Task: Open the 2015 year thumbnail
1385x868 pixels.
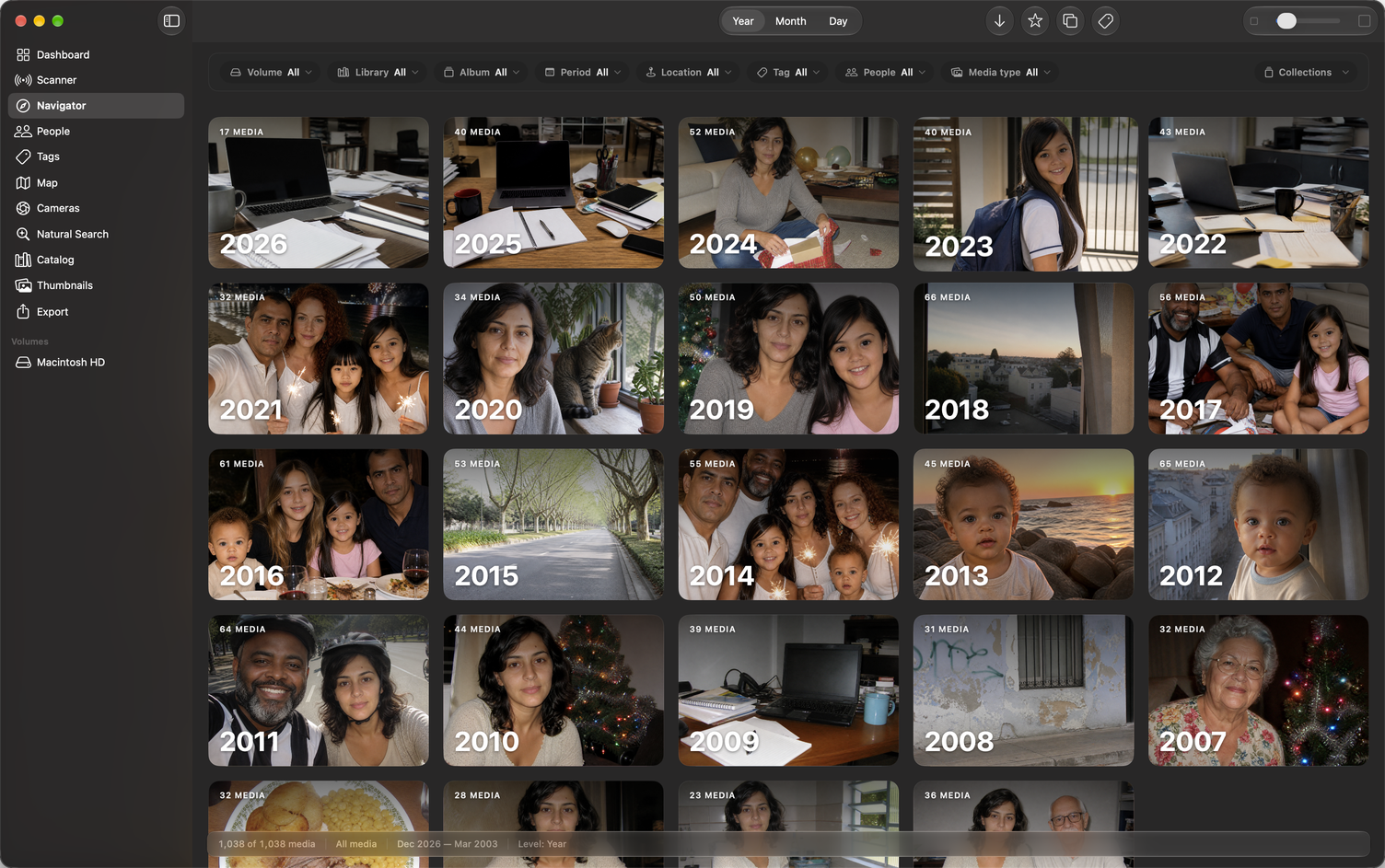Action: 553,525
